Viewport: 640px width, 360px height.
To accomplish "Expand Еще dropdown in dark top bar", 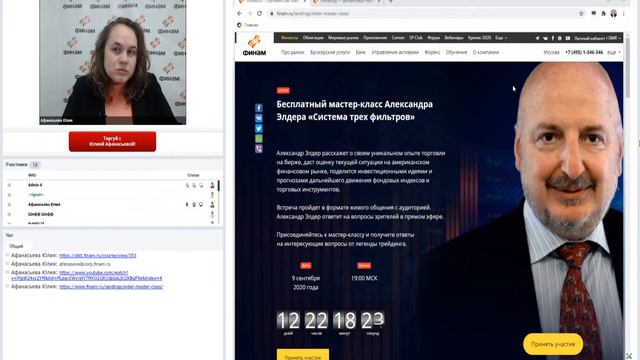I will pos(501,38).
